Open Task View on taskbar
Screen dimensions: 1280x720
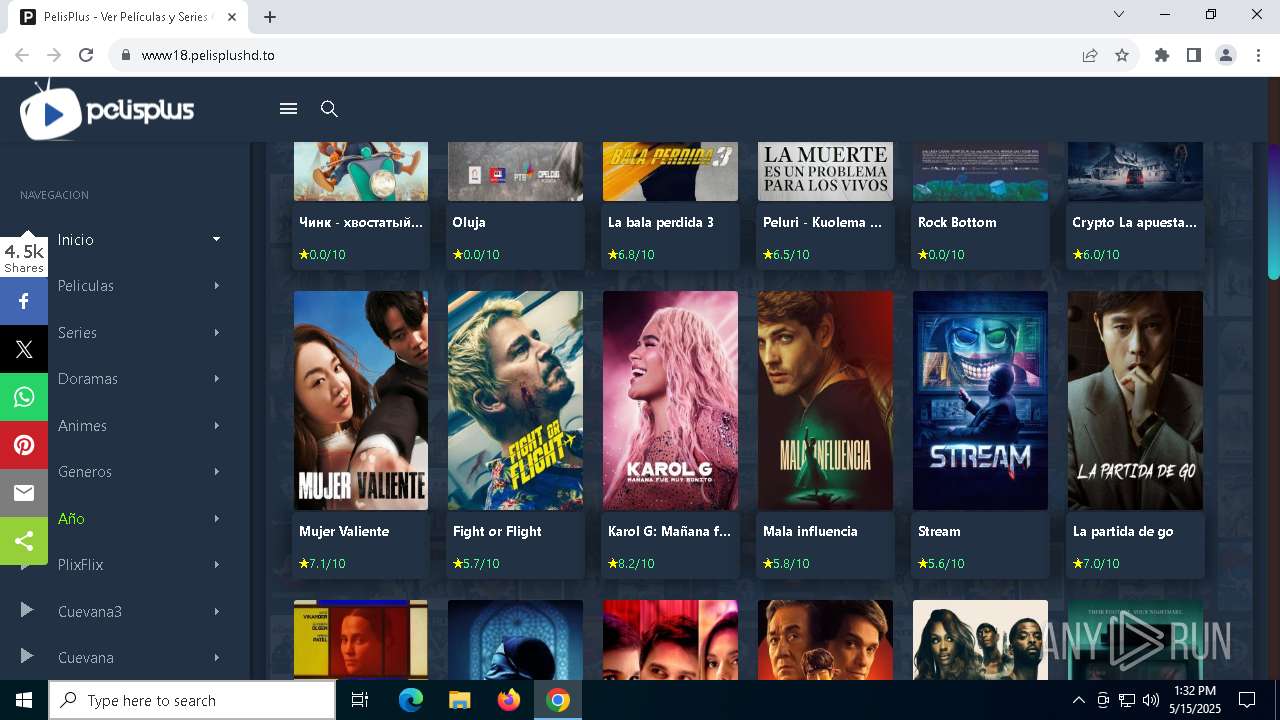coord(360,700)
